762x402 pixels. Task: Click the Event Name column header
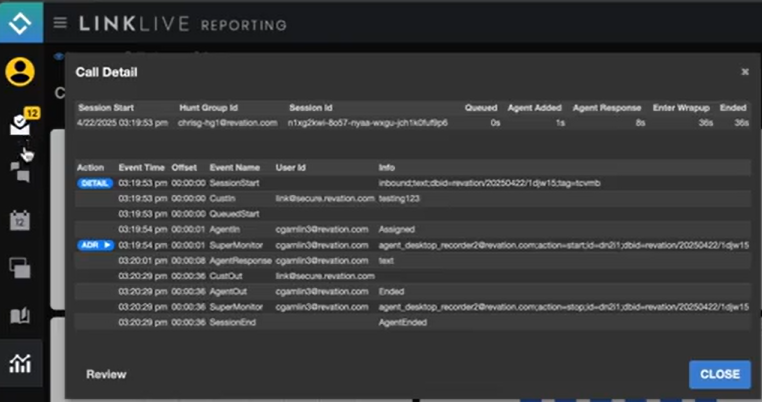(x=234, y=168)
